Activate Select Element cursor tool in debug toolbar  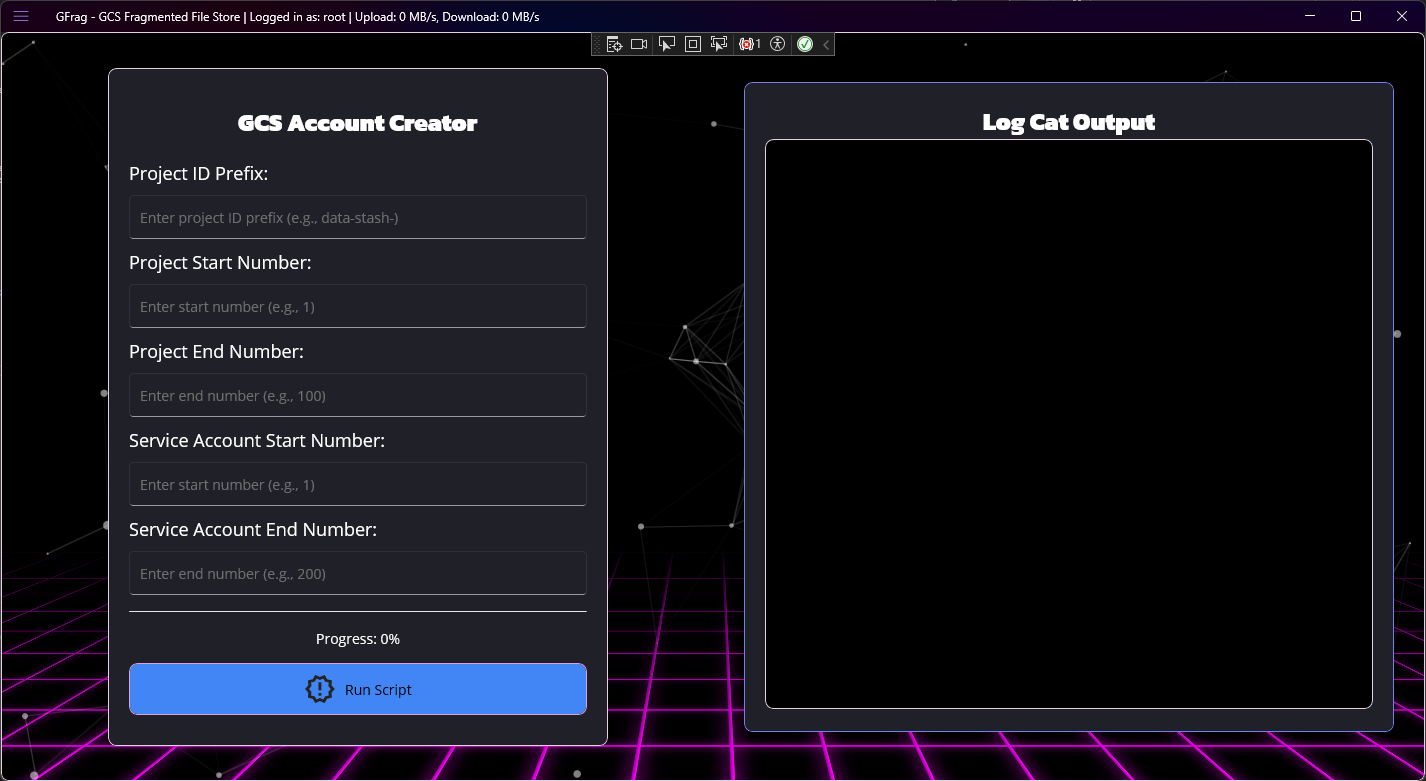pos(666,44)
